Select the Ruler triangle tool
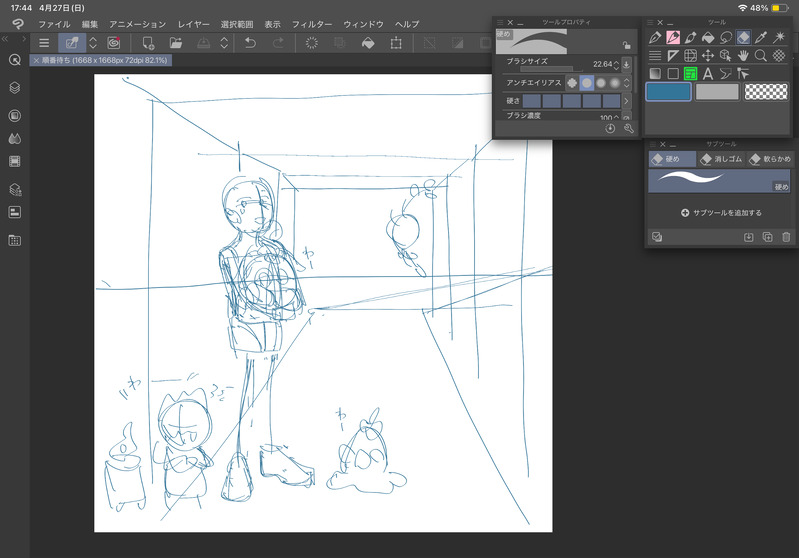Image resolution: width=799 pixels, height=558 pixels. (673, 56)
